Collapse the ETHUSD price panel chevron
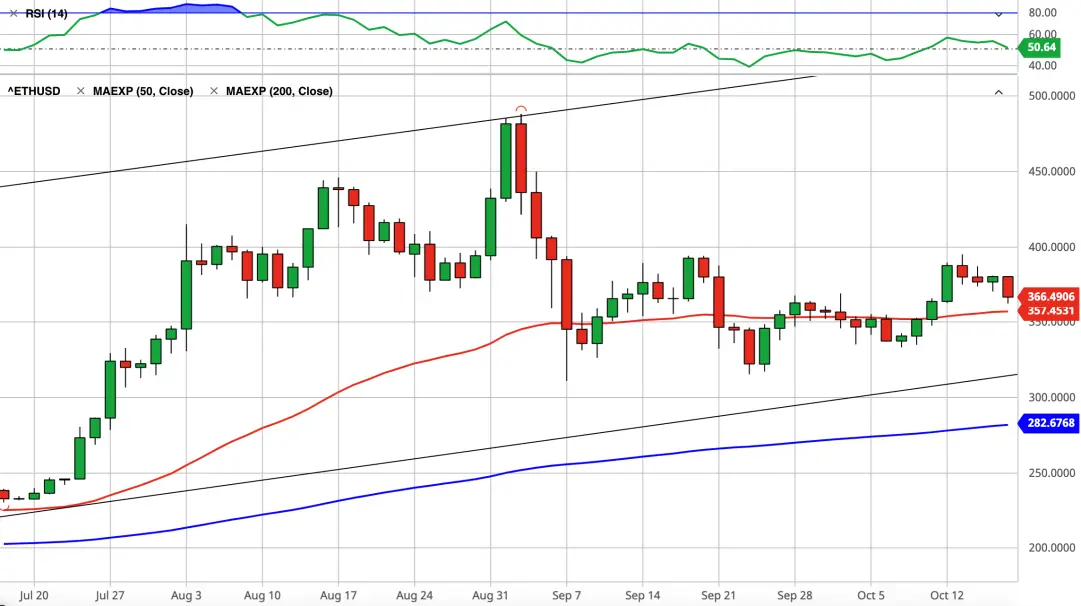Screen dimensions: 1081x606 pyautogui.click(x=999, y=92)
